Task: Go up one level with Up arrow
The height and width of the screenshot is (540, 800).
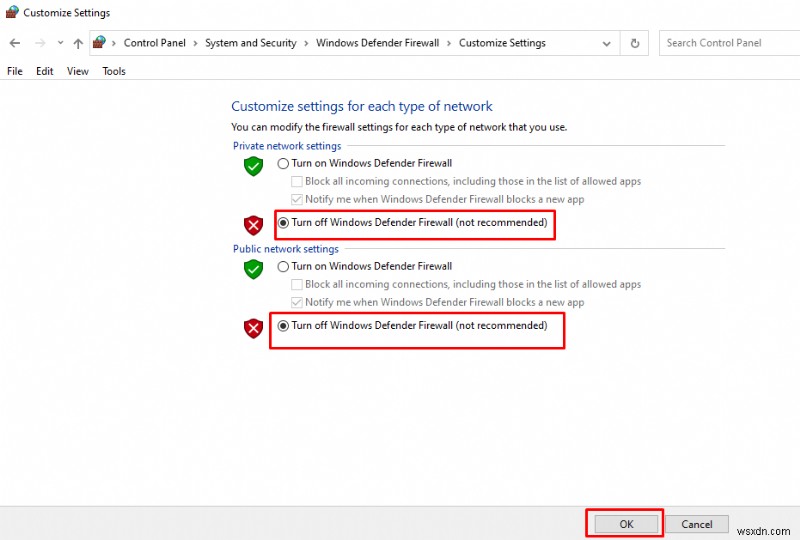Action: 78,43
